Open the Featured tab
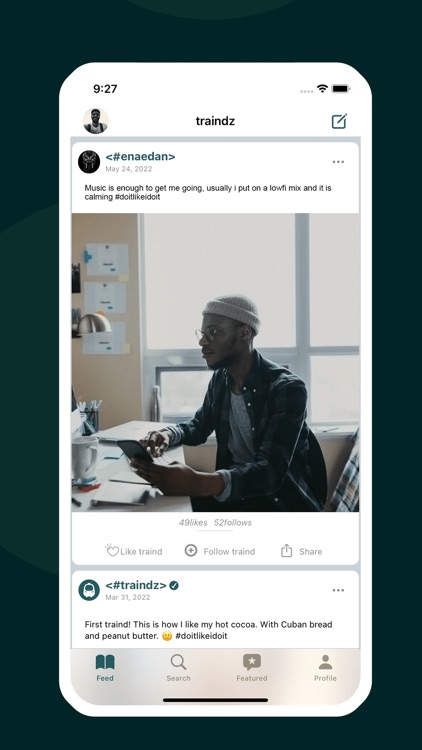Screen dimensions: 422x750 click(252, 668)
